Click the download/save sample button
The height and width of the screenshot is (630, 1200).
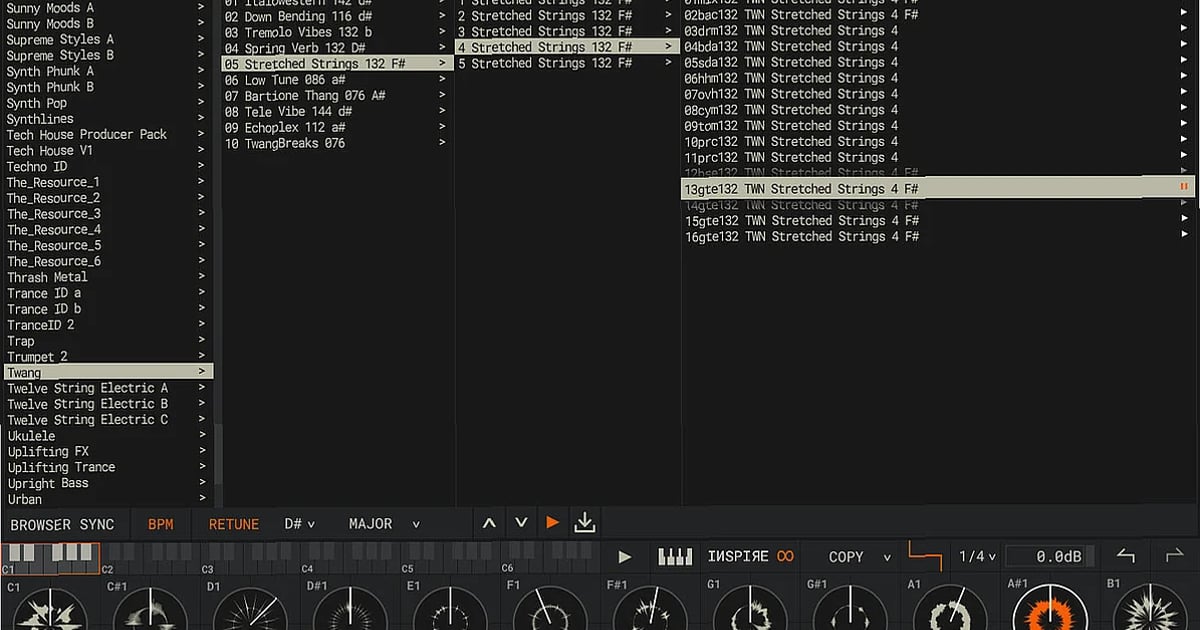585,522
